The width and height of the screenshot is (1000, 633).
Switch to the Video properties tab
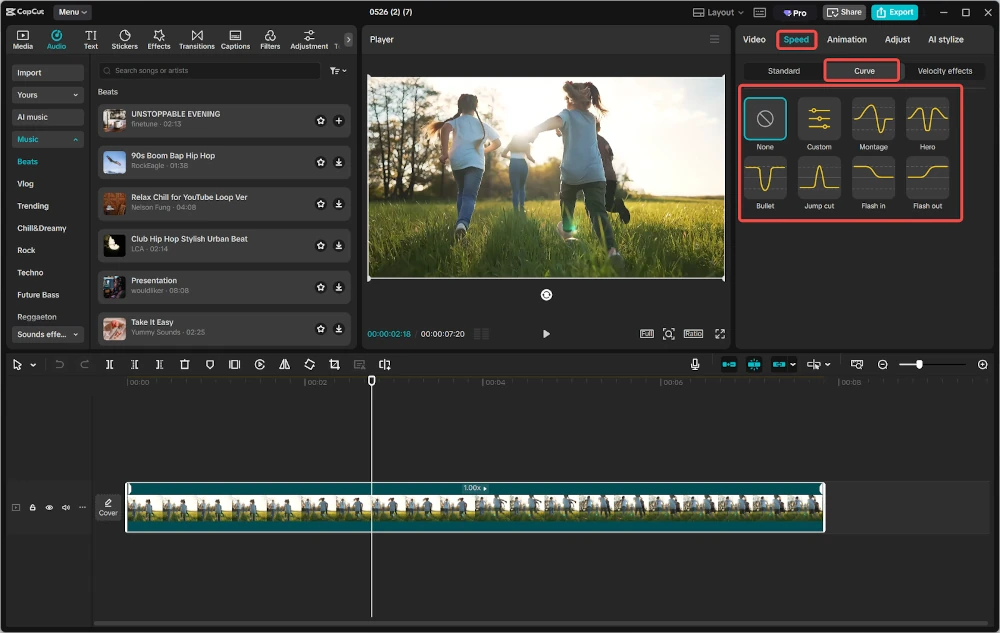[x=754, y=40]
